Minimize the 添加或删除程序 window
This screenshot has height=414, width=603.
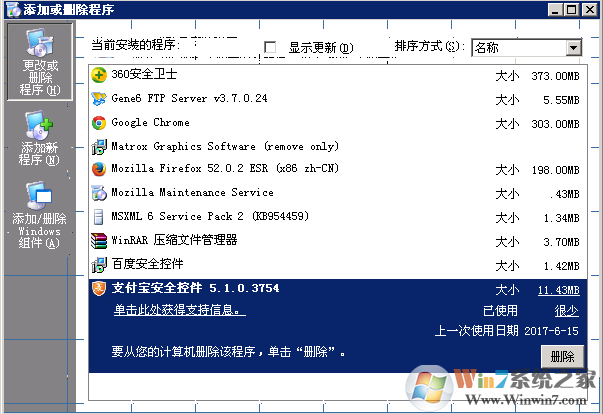coord(555,10)
